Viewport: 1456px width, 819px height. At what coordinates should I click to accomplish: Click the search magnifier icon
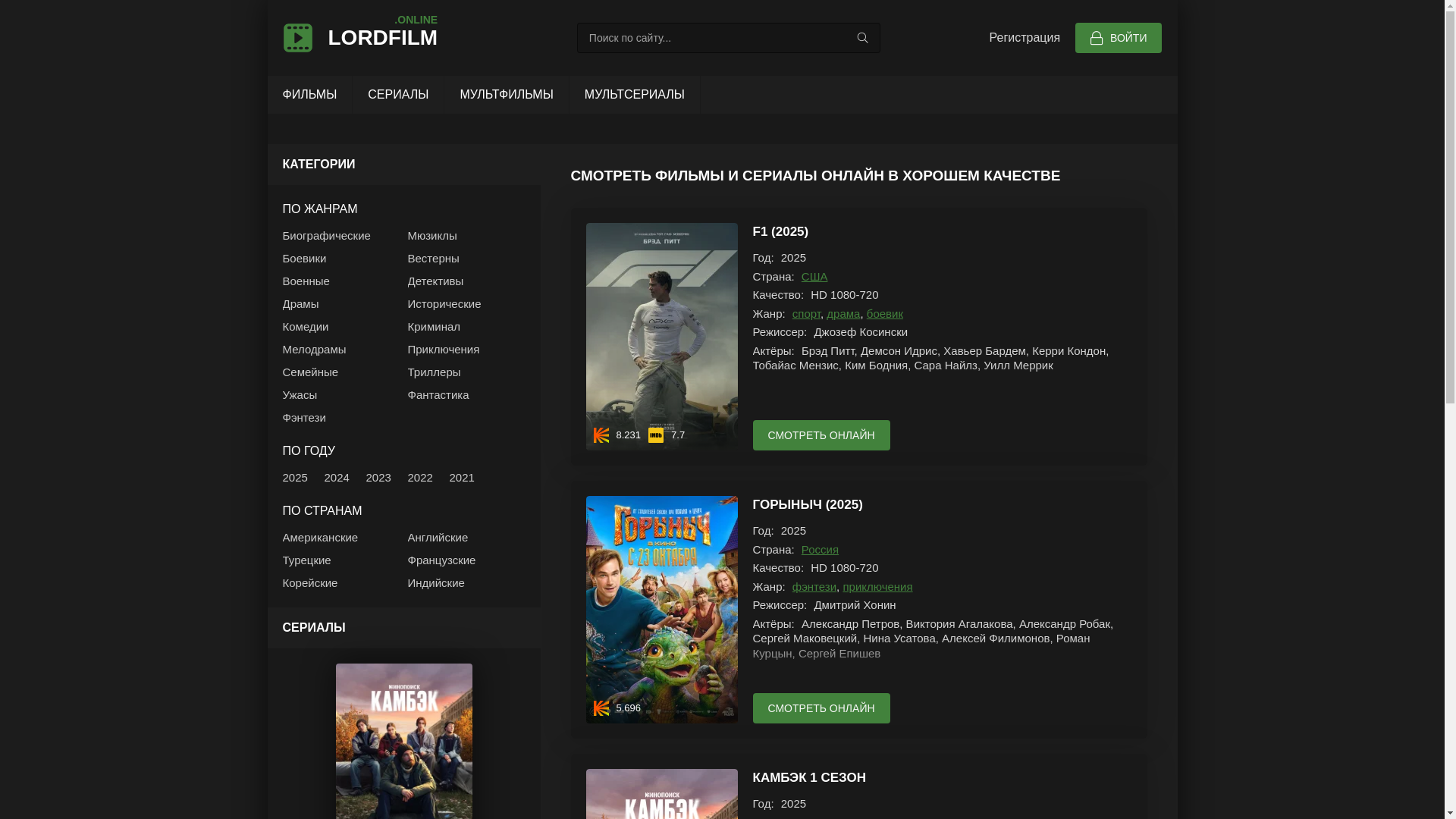(862, 38)
